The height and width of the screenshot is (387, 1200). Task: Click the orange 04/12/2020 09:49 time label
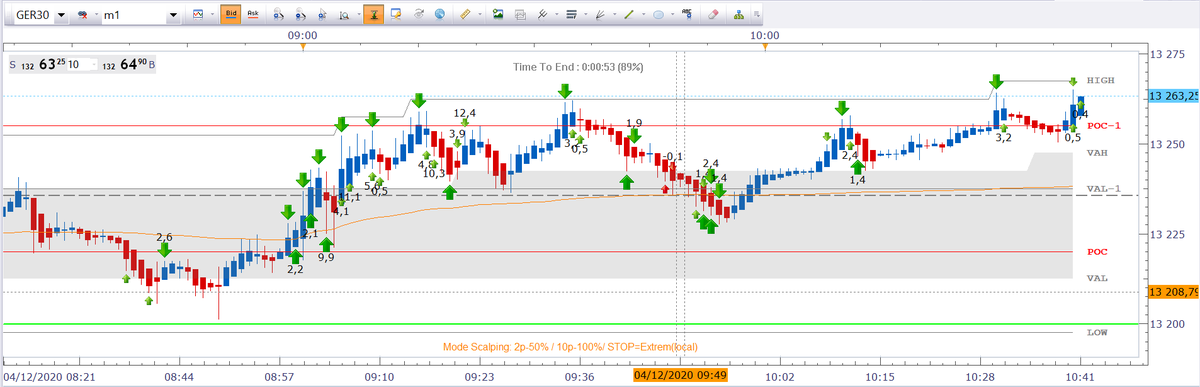pyautogui.click(x=680, y=375)
